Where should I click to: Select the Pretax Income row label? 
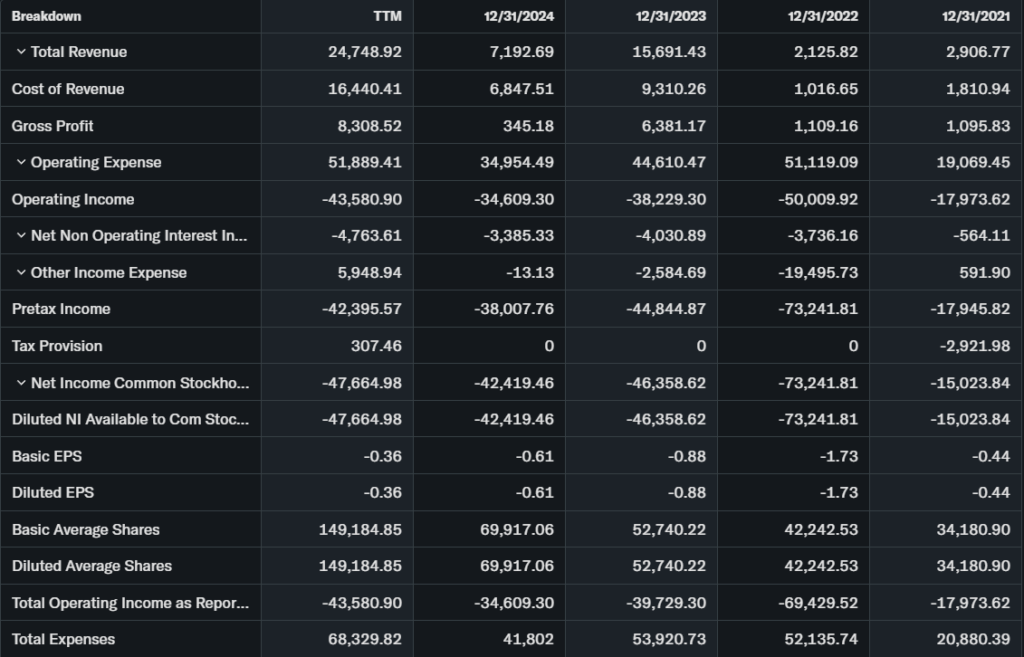61,309
